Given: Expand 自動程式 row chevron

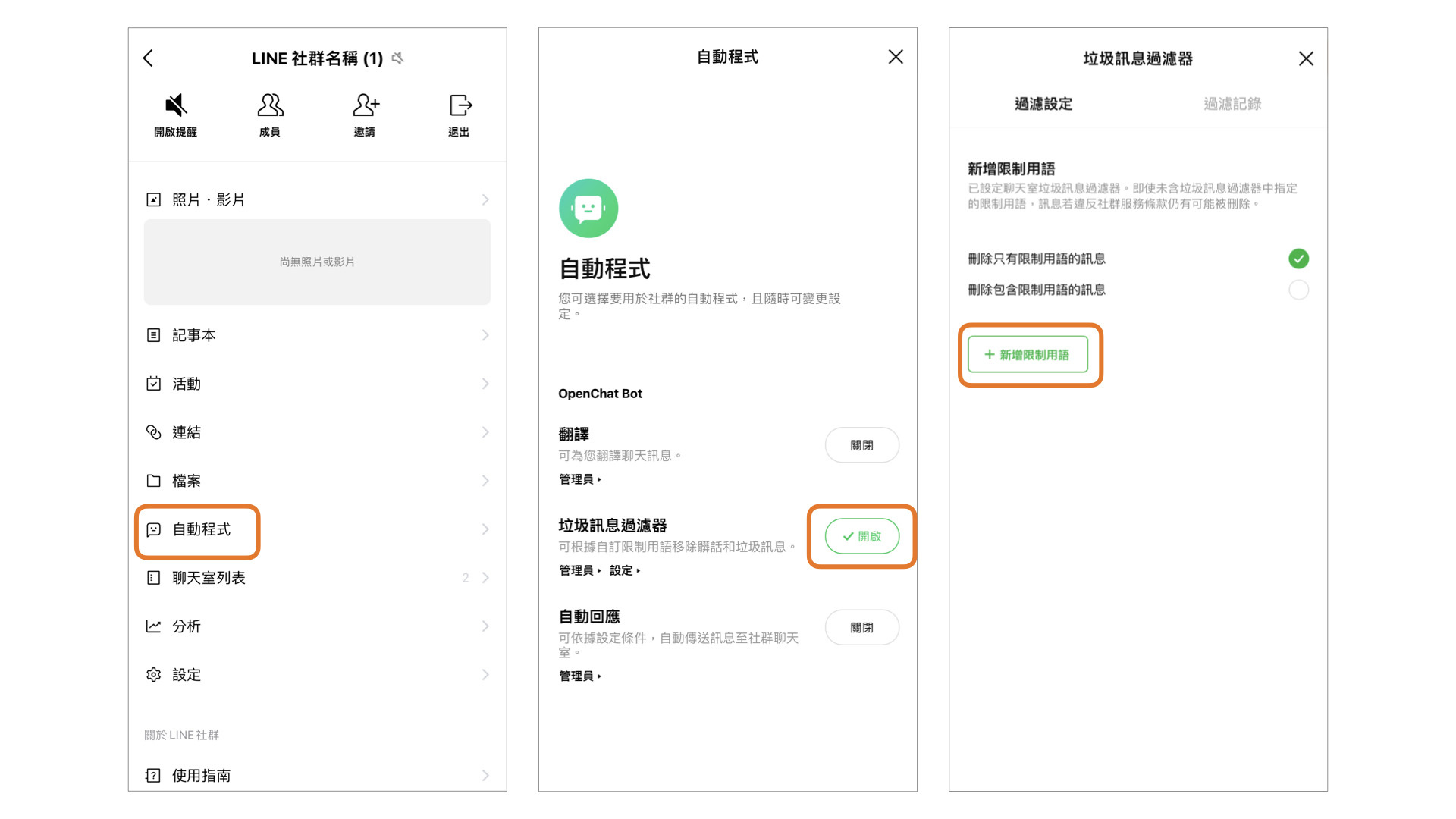Looking at the screenshot, I should pos(485,529).
